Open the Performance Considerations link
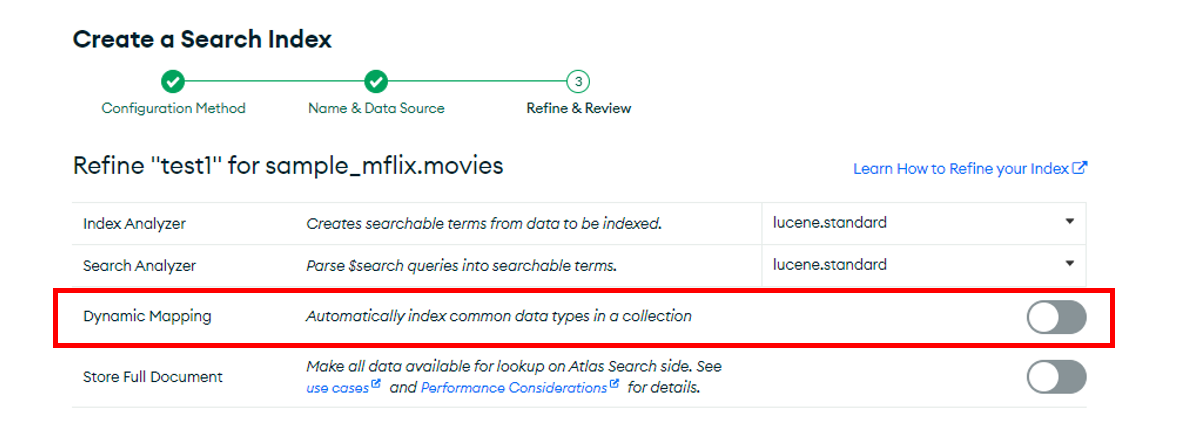This screenshot has height=424, width=1184. [513, 389]
